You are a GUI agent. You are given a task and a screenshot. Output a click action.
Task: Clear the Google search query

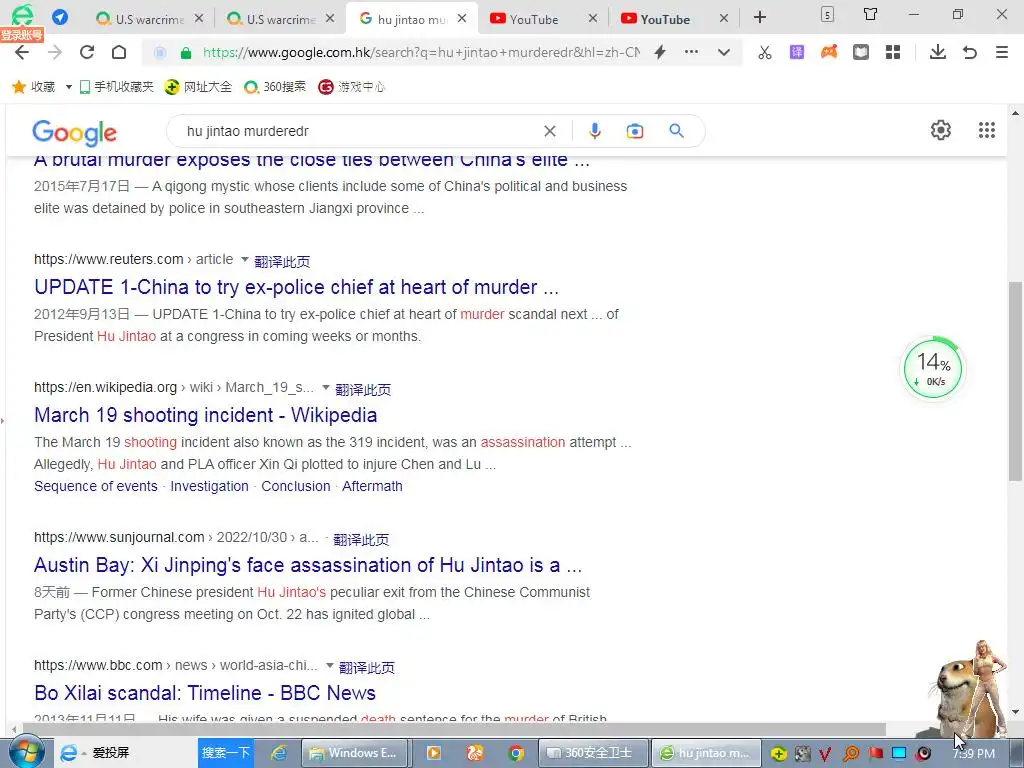click(x=550, y=131)
